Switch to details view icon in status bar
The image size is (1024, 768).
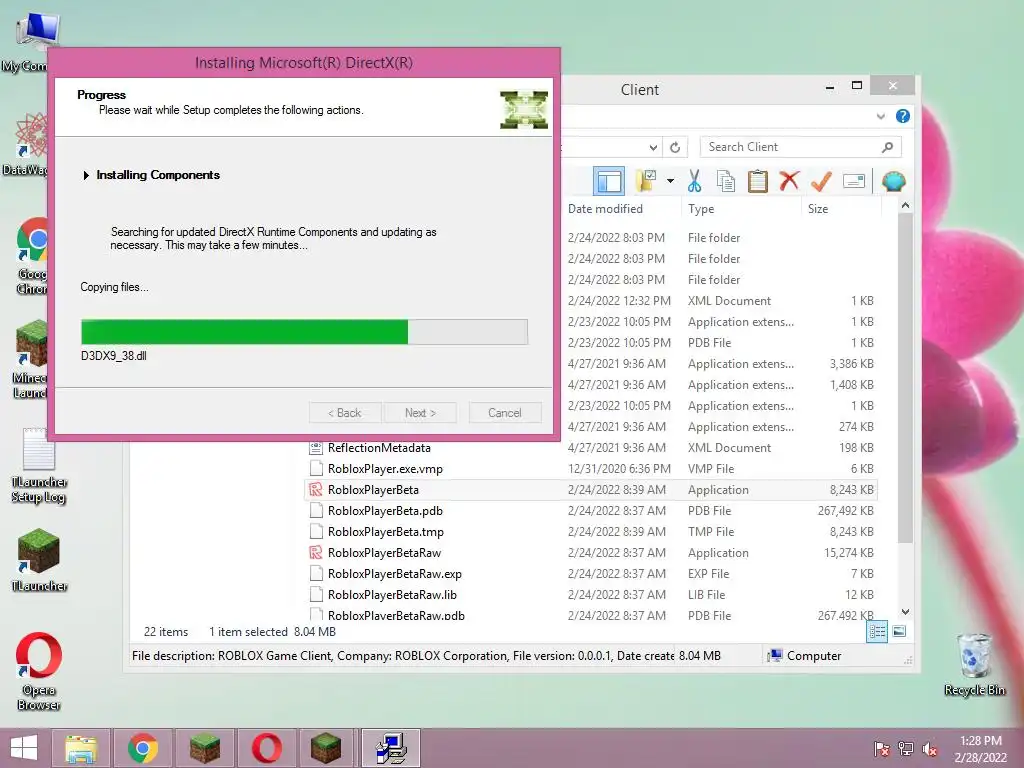(877, 631)
